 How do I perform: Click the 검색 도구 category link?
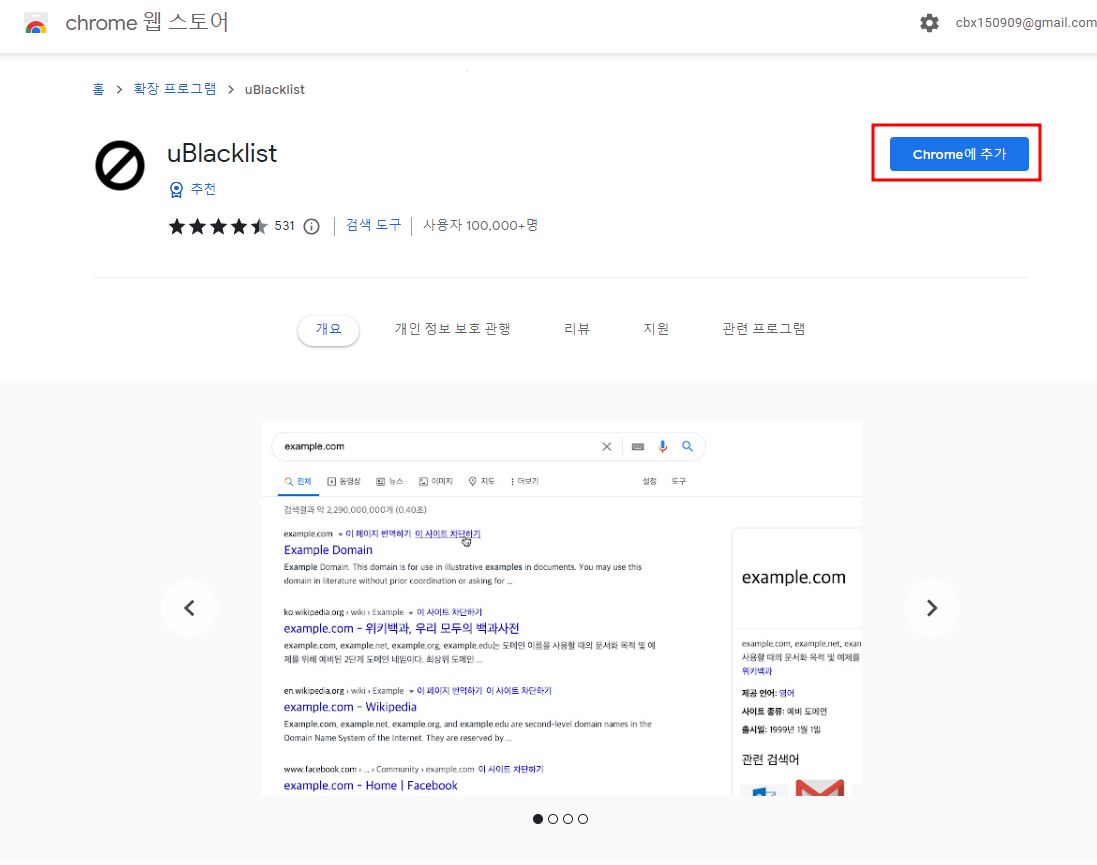tap(374, 225)
